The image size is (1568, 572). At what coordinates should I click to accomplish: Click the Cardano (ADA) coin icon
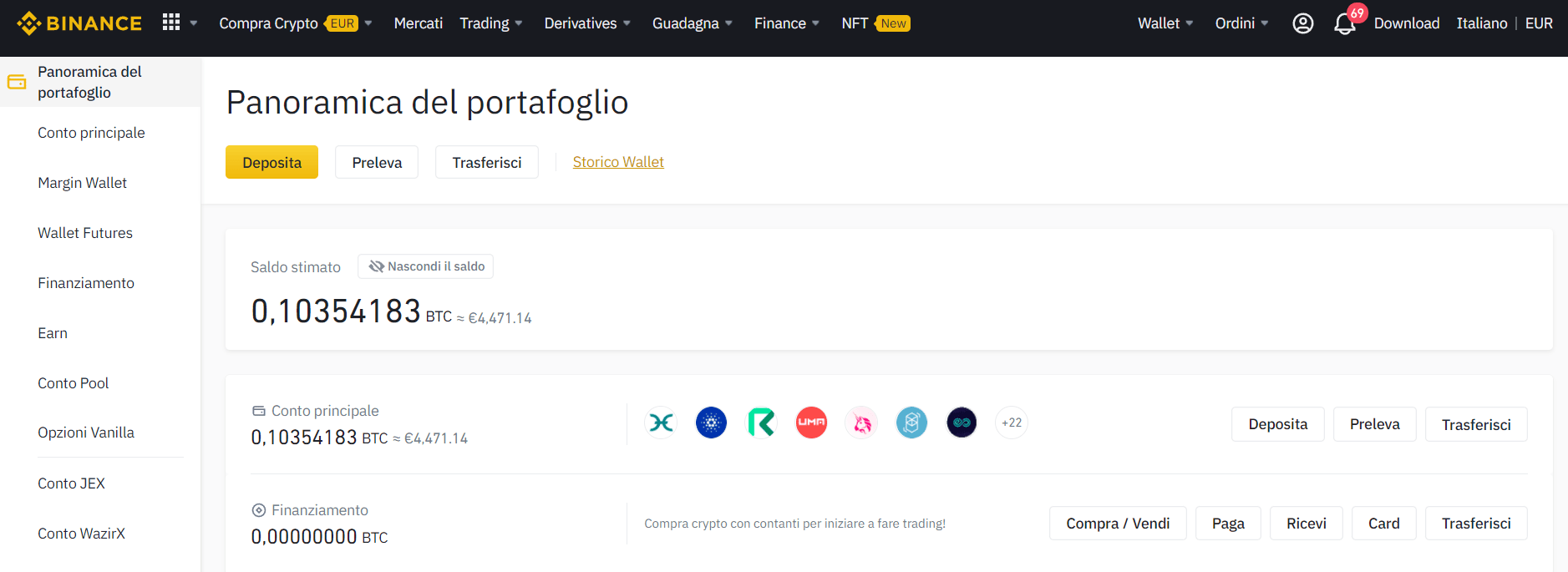(712, 423)
